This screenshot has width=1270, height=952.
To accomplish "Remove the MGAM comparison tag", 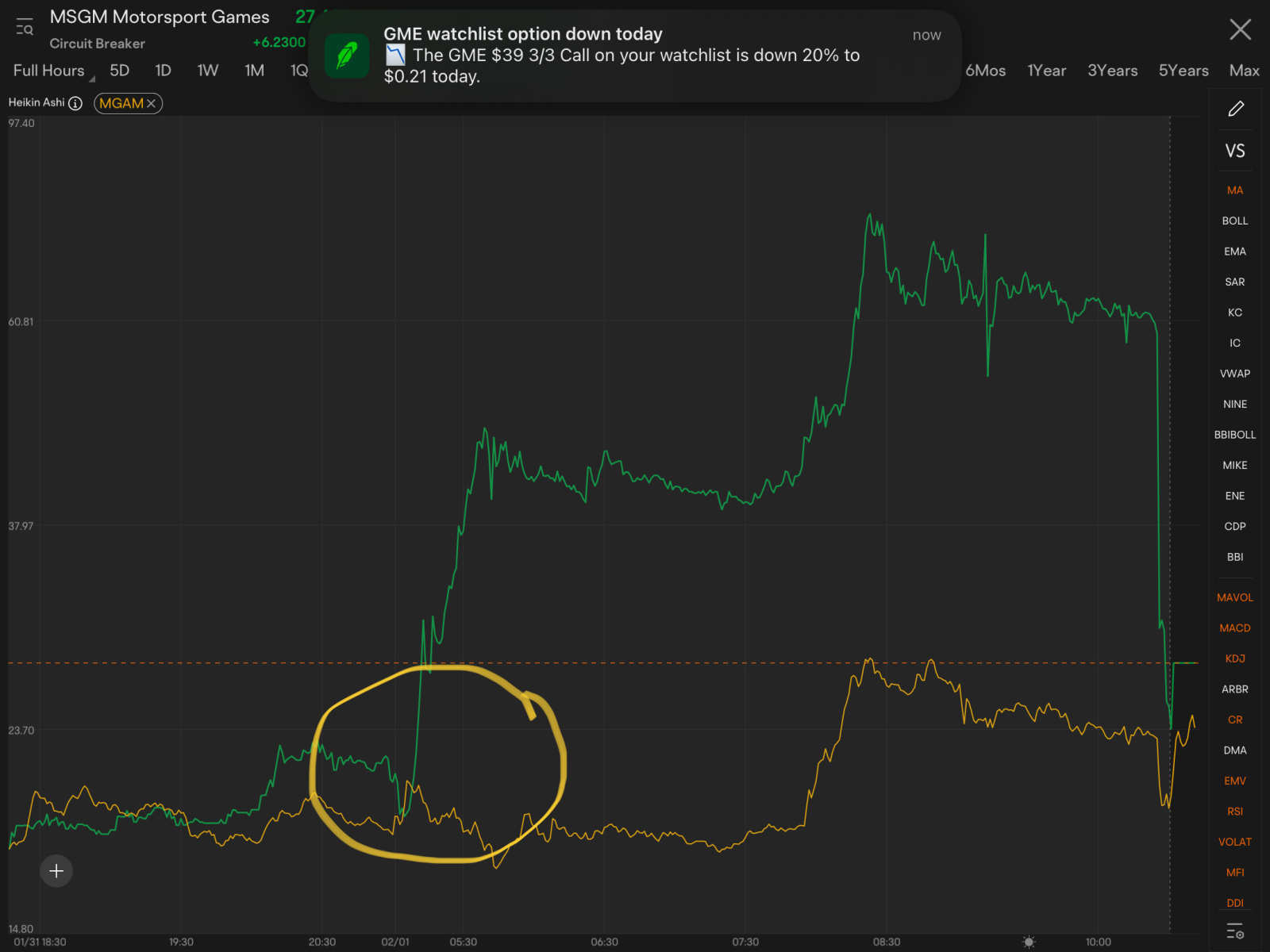I will (151, 103).
